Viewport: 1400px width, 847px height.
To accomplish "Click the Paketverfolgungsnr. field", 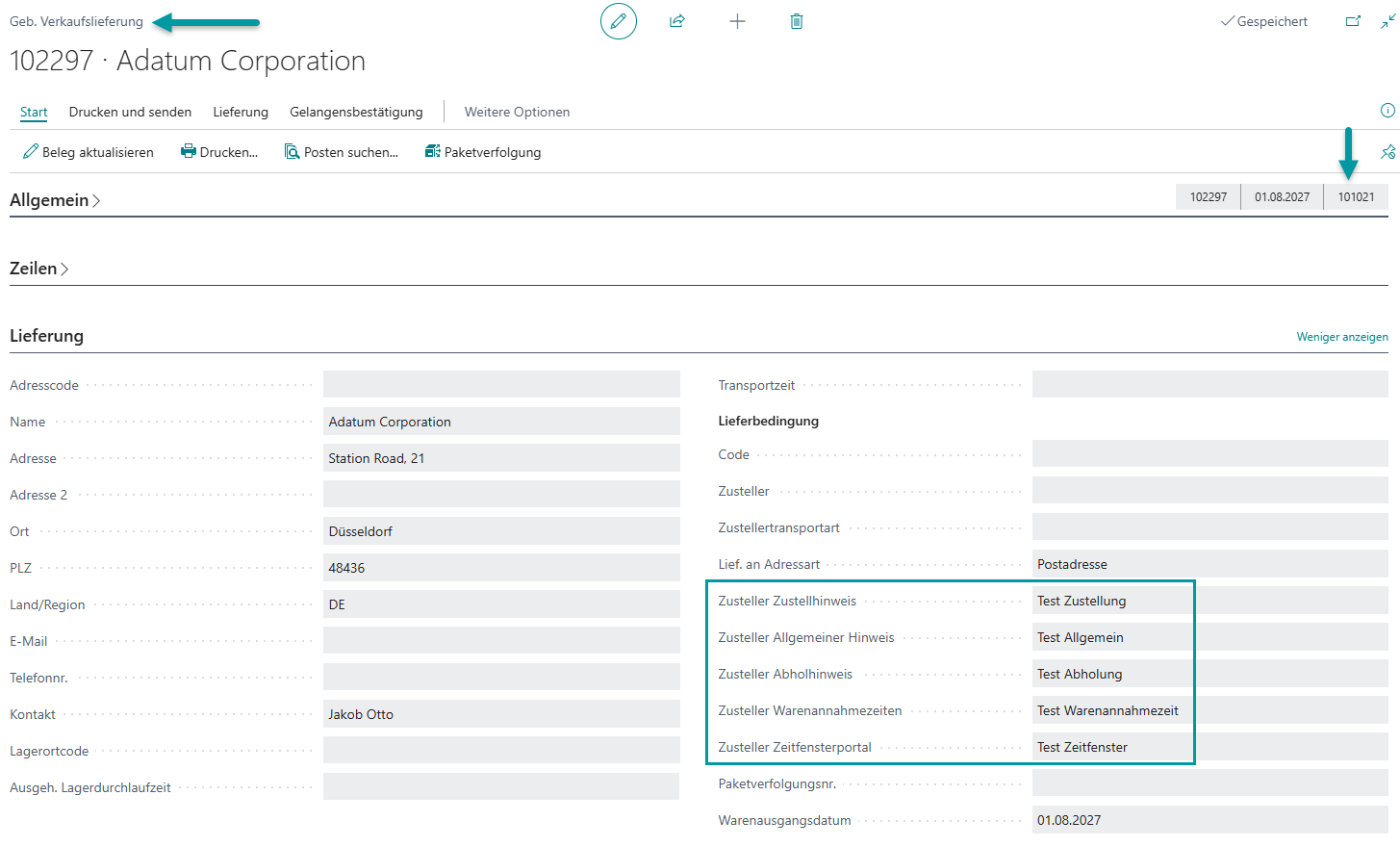I will (x=1210, y=783).
